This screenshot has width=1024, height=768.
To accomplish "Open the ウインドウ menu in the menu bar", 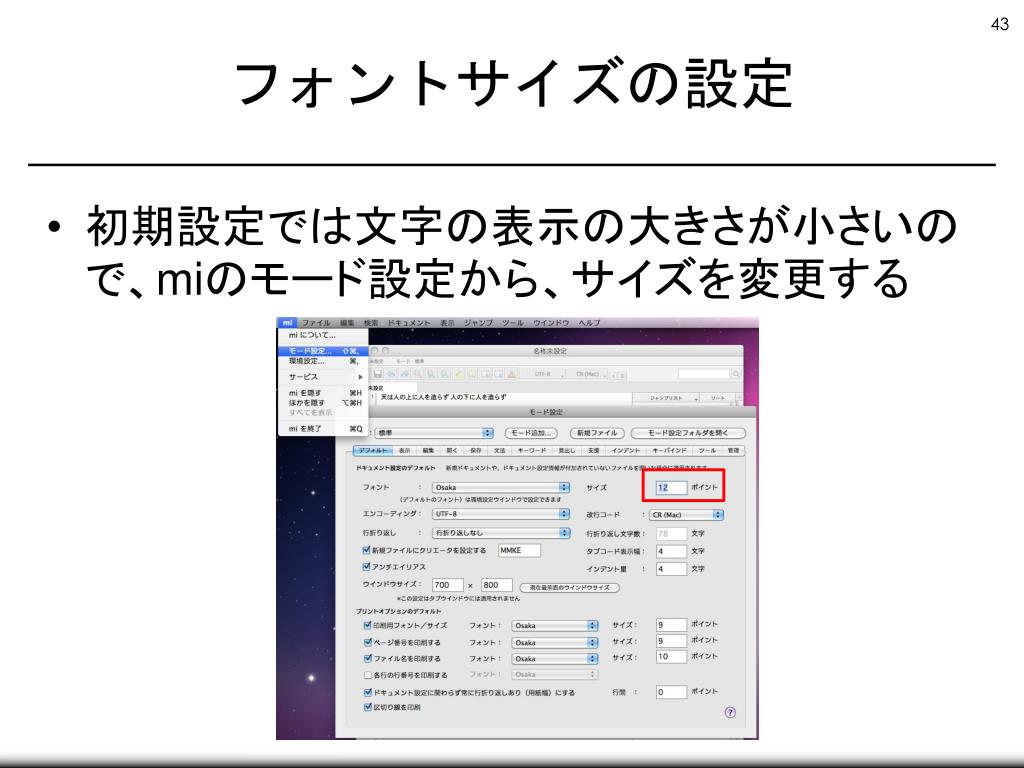I will coord(551,323).
